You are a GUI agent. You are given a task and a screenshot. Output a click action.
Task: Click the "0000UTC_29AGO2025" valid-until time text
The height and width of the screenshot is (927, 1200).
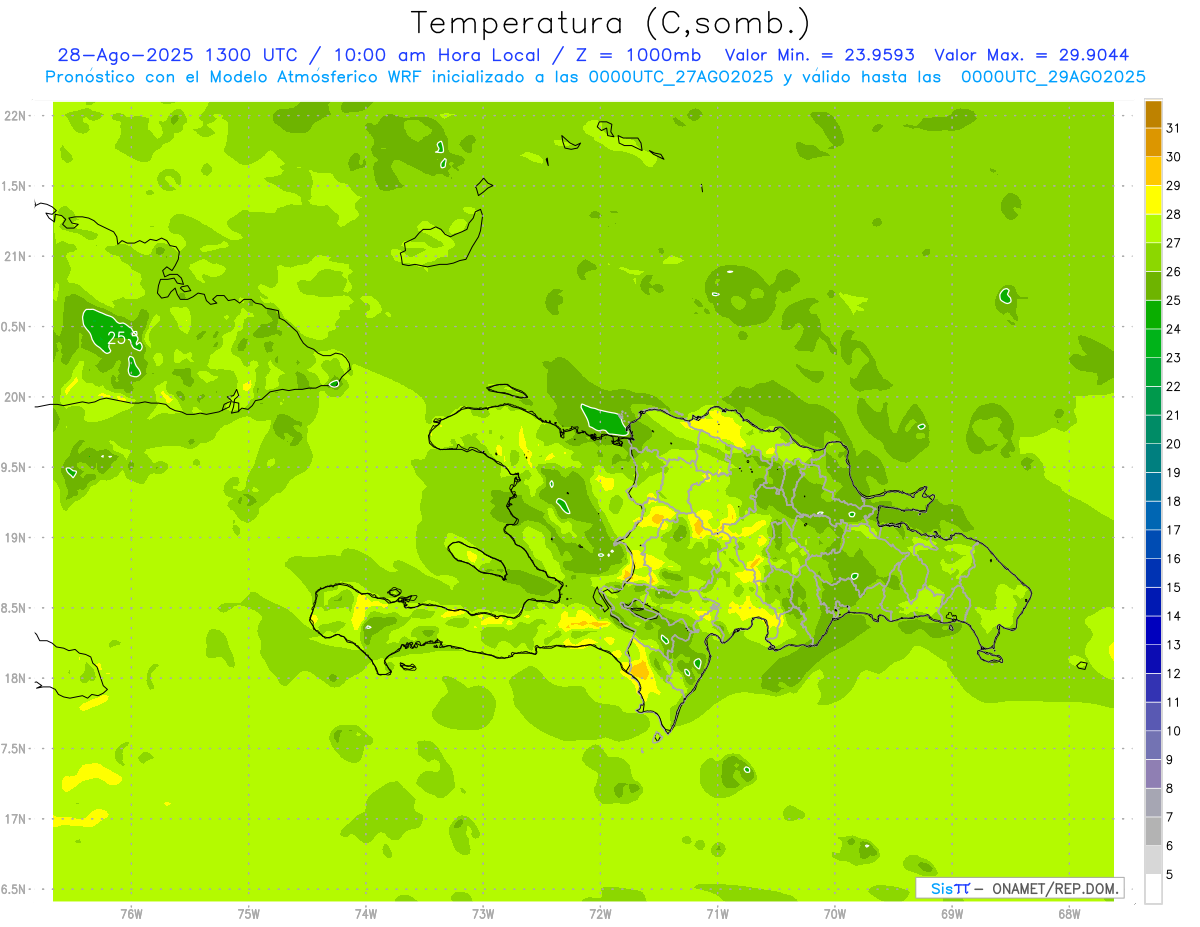(1053, 77)
